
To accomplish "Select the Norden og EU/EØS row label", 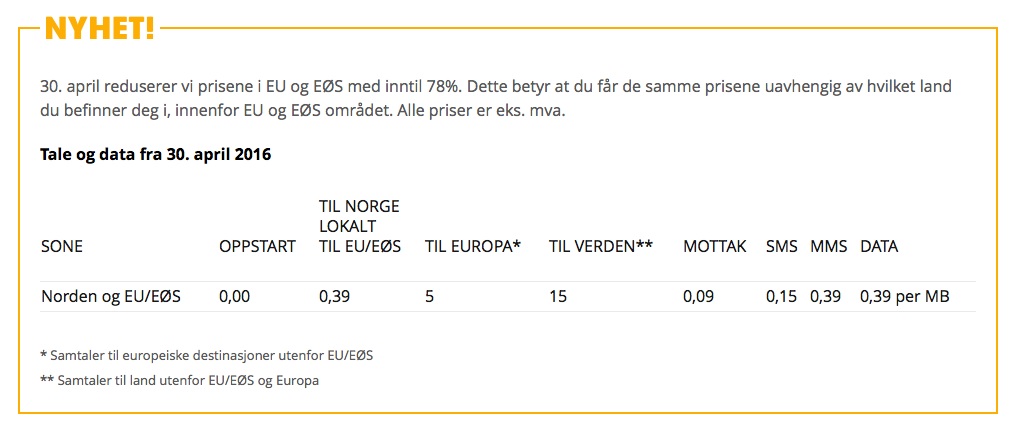I will click(111, 297).
